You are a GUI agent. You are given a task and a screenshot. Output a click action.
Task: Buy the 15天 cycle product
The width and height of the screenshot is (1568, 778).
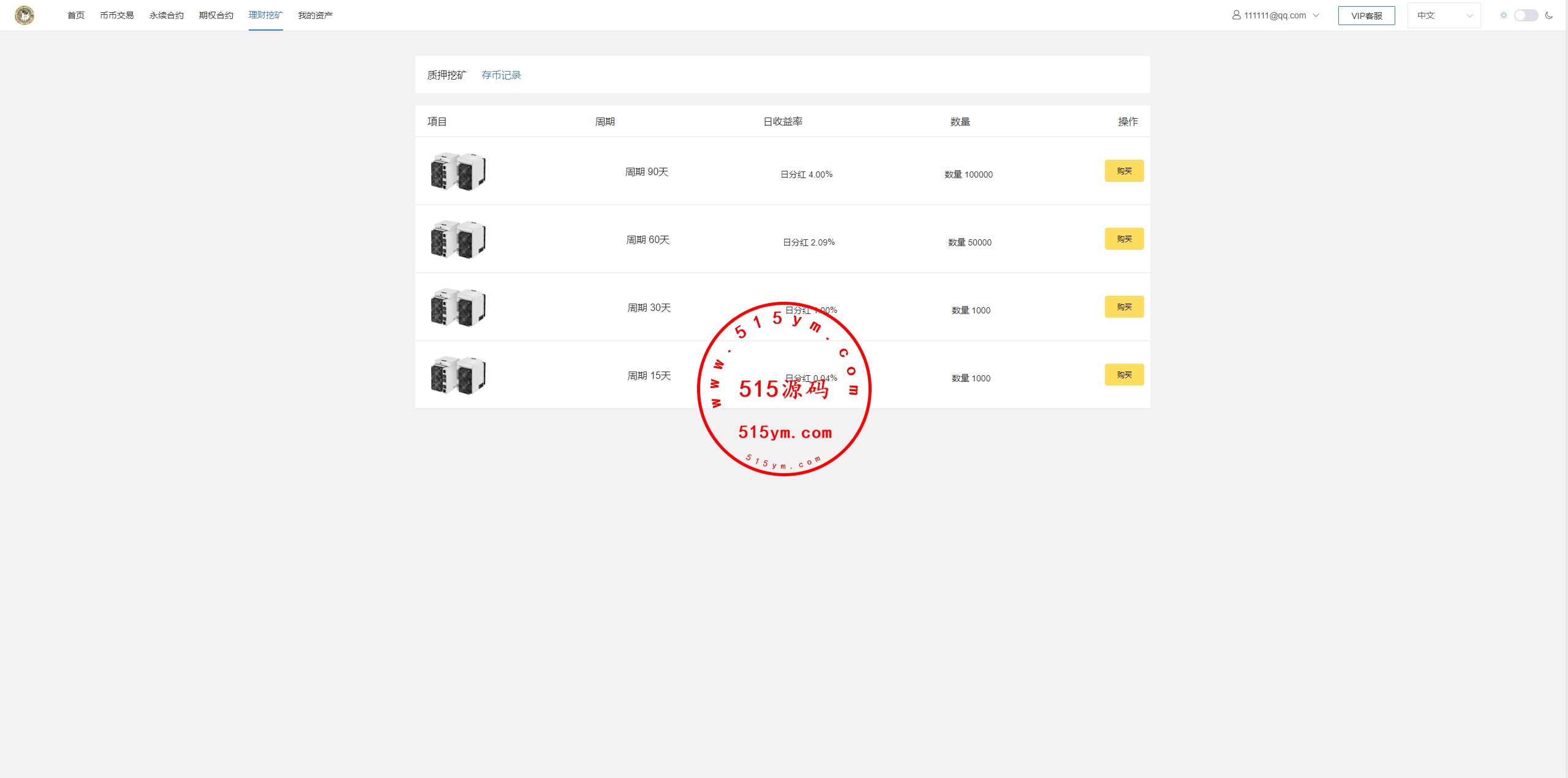[1124, 375]
